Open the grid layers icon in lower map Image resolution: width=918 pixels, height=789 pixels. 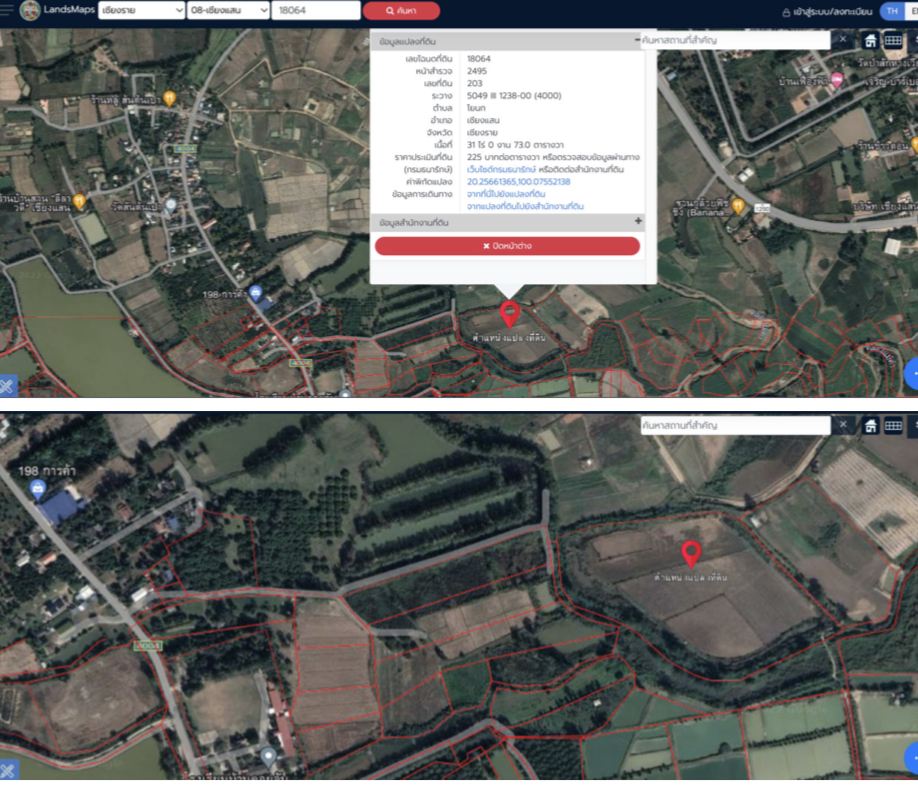click(x=893, y=426)
